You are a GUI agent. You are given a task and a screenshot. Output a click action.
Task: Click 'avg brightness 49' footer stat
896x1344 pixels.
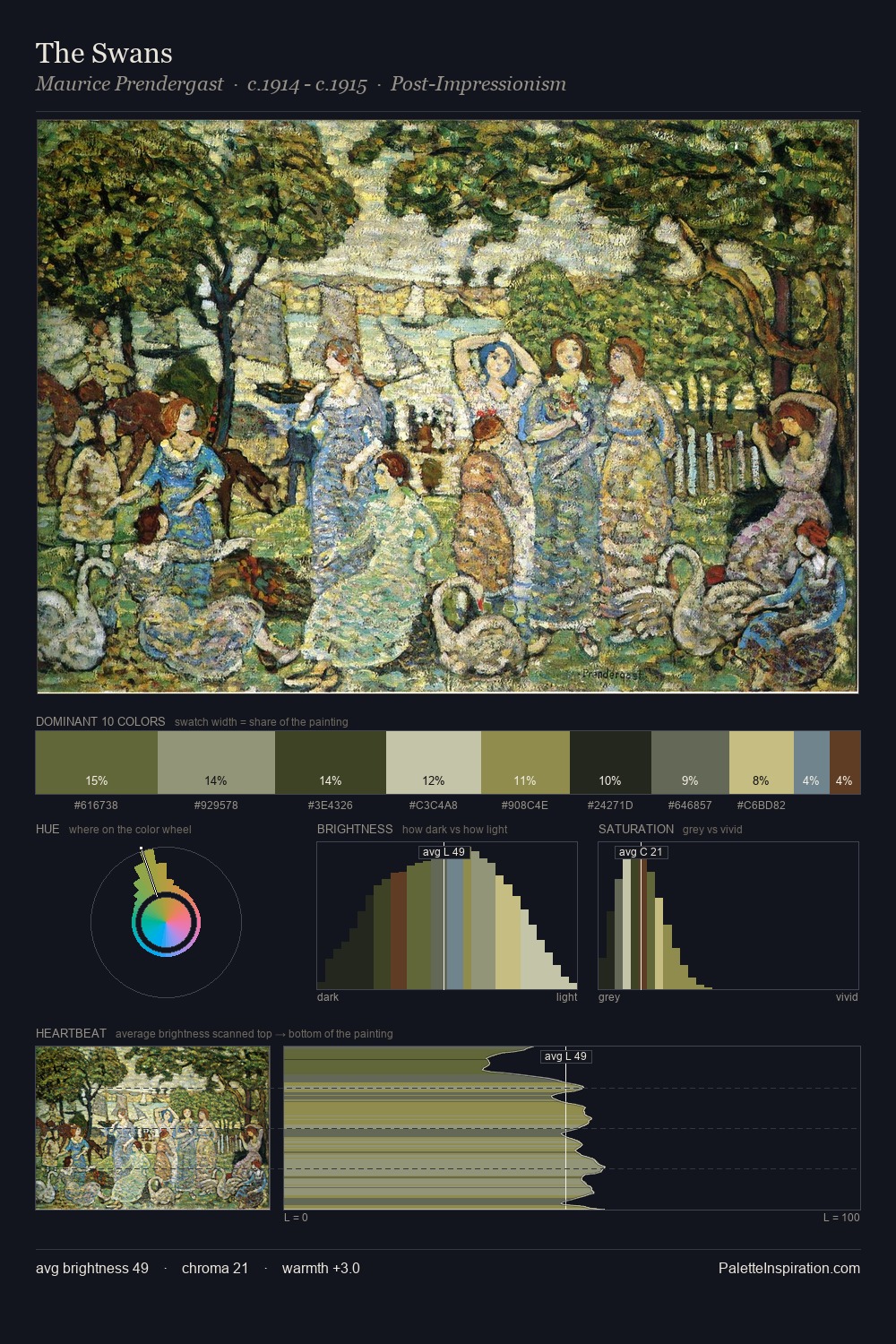point(92,1268)
